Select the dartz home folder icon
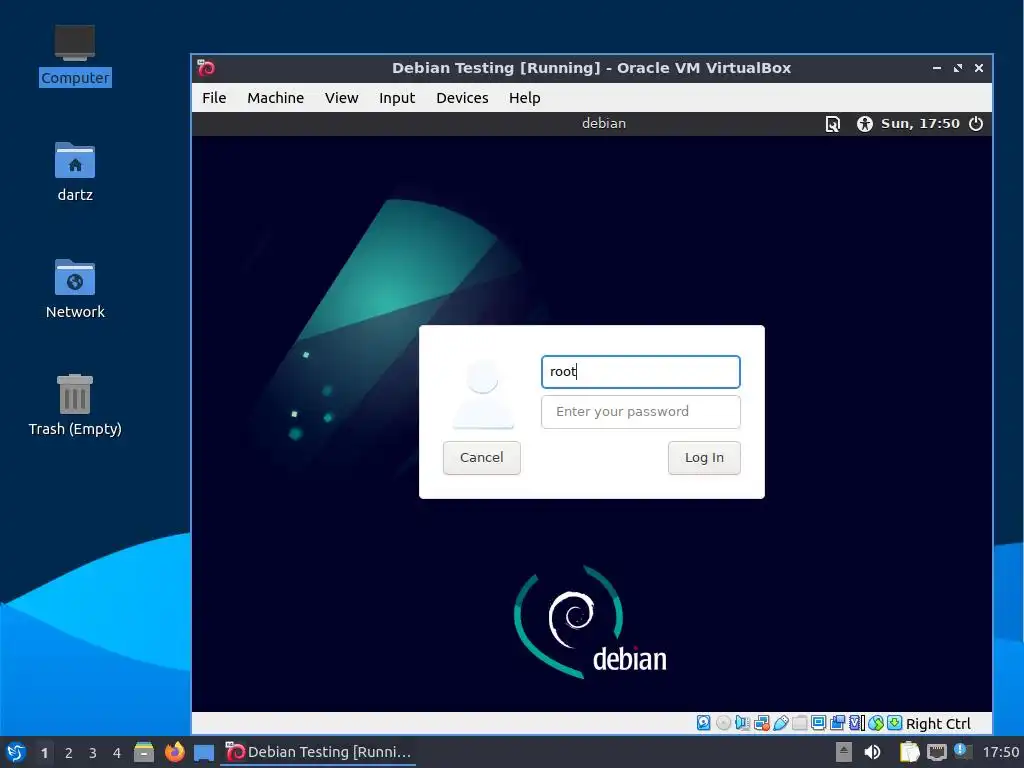This screenshot has height=768, width=1024. pyautogui.click(x=74, y=172)
